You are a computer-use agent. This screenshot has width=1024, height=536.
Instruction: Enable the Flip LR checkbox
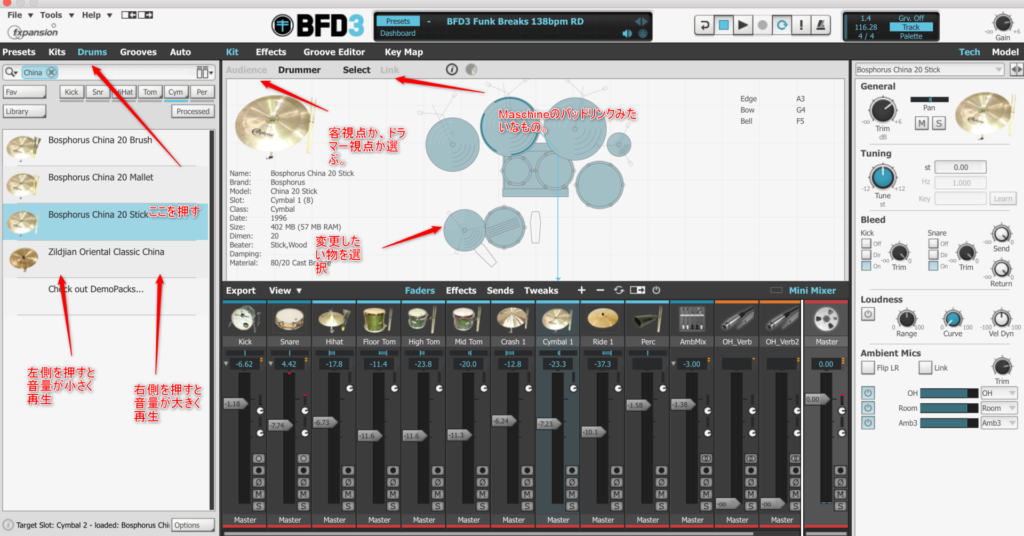867,369
